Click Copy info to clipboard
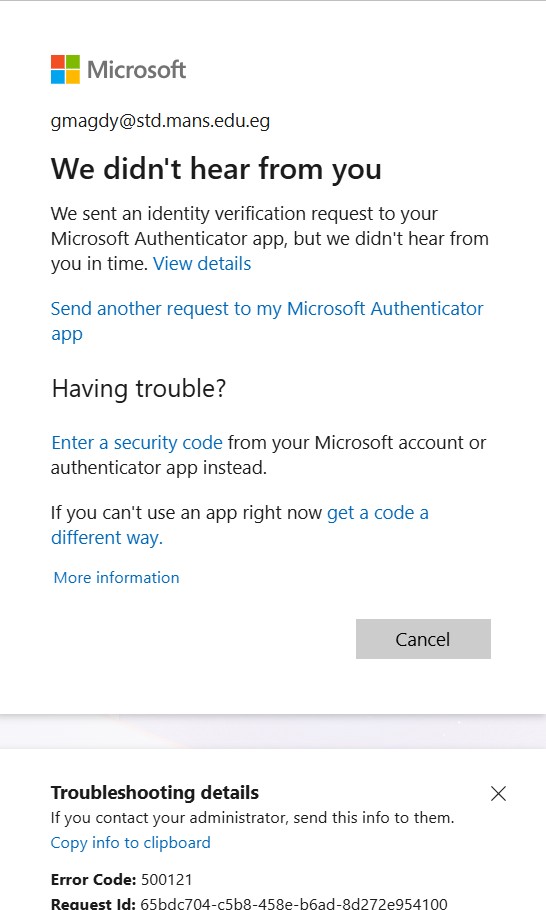 tap(131, 843)
